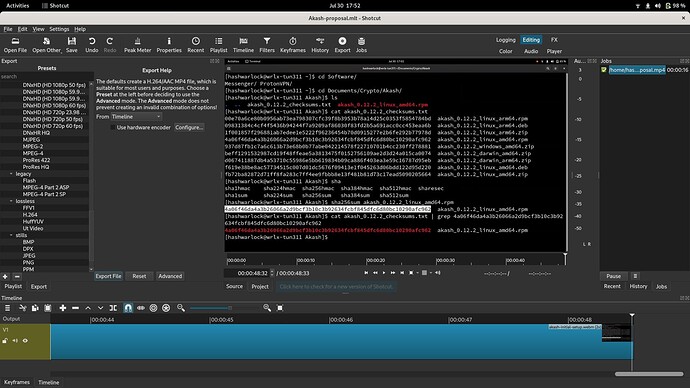Viewport: 690px width, 388px height.
Task: Click Configure hardware encoder button
Action: point(189,128)
